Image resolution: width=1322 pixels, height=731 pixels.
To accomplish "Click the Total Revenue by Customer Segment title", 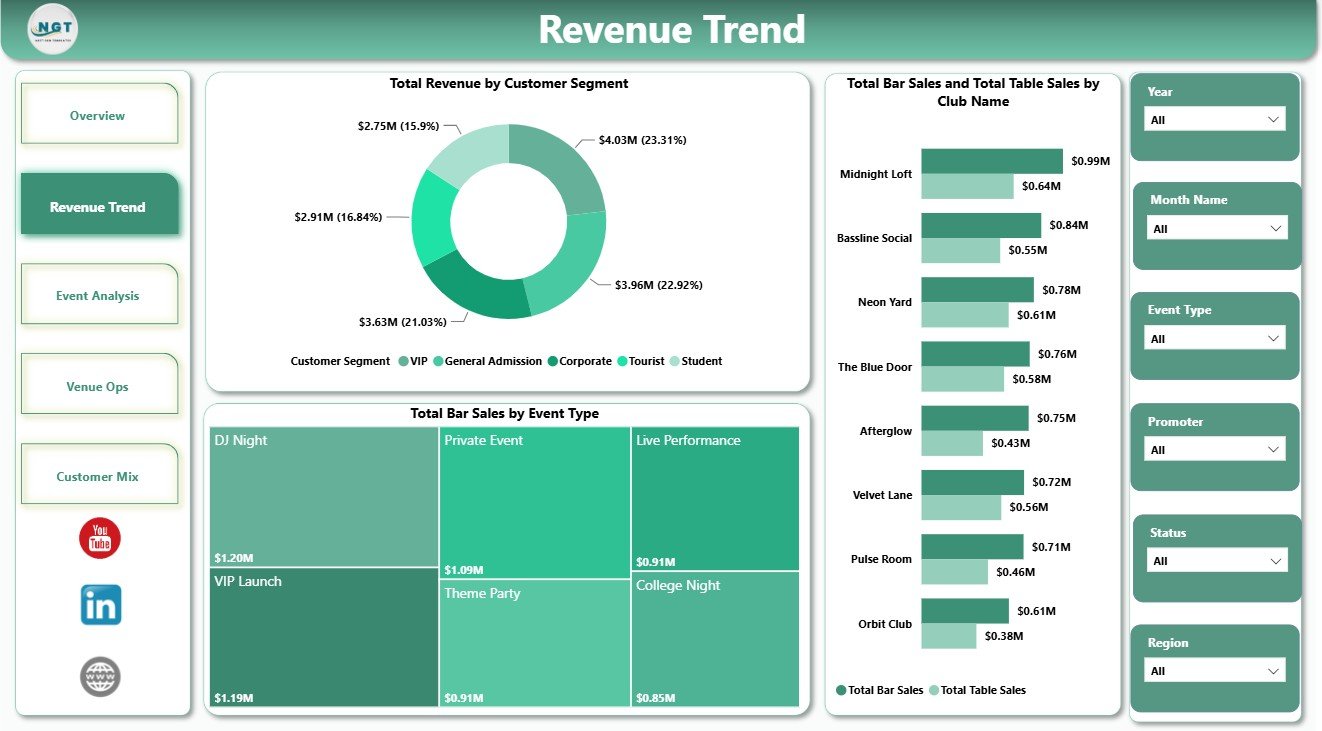I will [x=509, y=84].
